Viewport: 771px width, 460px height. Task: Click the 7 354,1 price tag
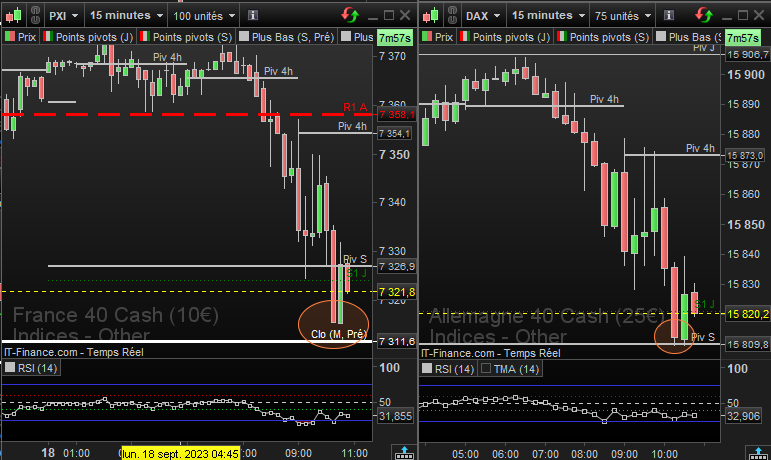(394, 134)
